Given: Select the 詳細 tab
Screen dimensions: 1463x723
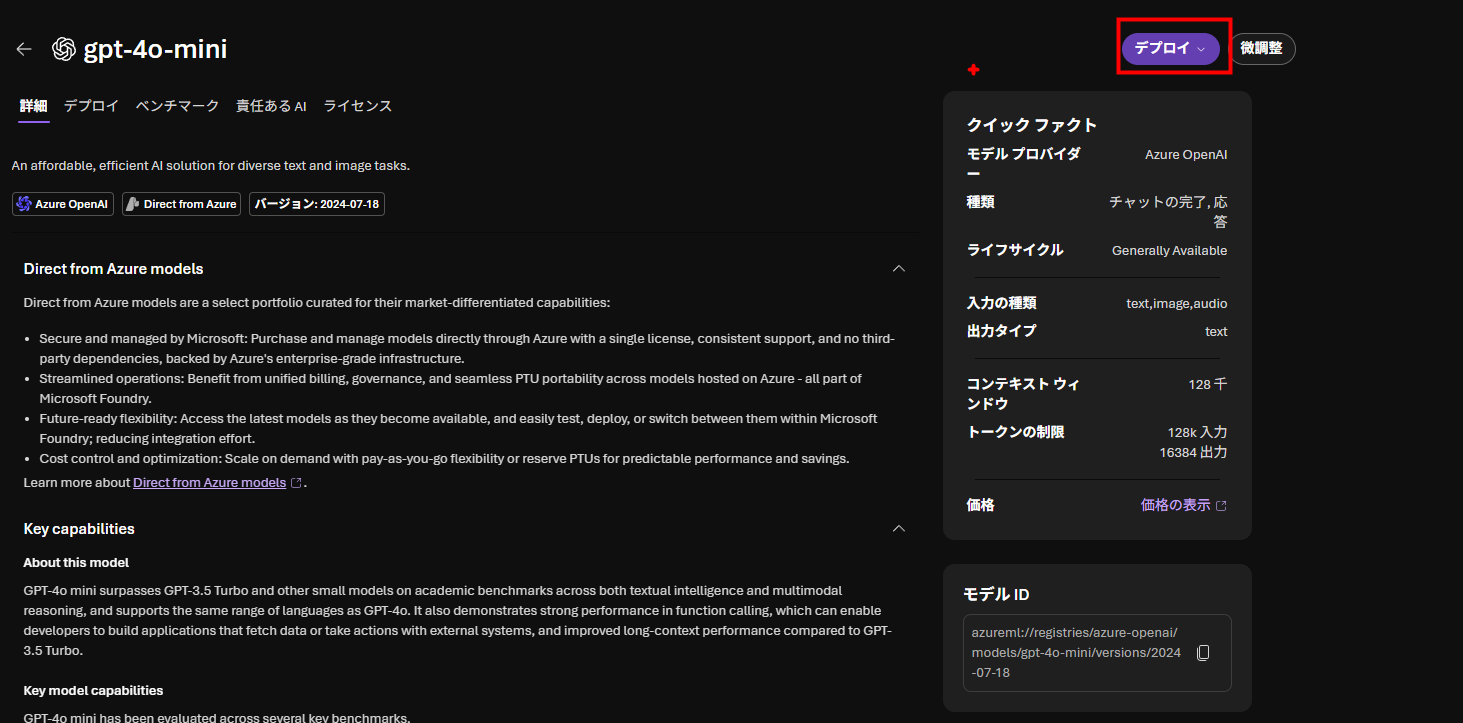Looking at the screenshot, I should point(33,106).
